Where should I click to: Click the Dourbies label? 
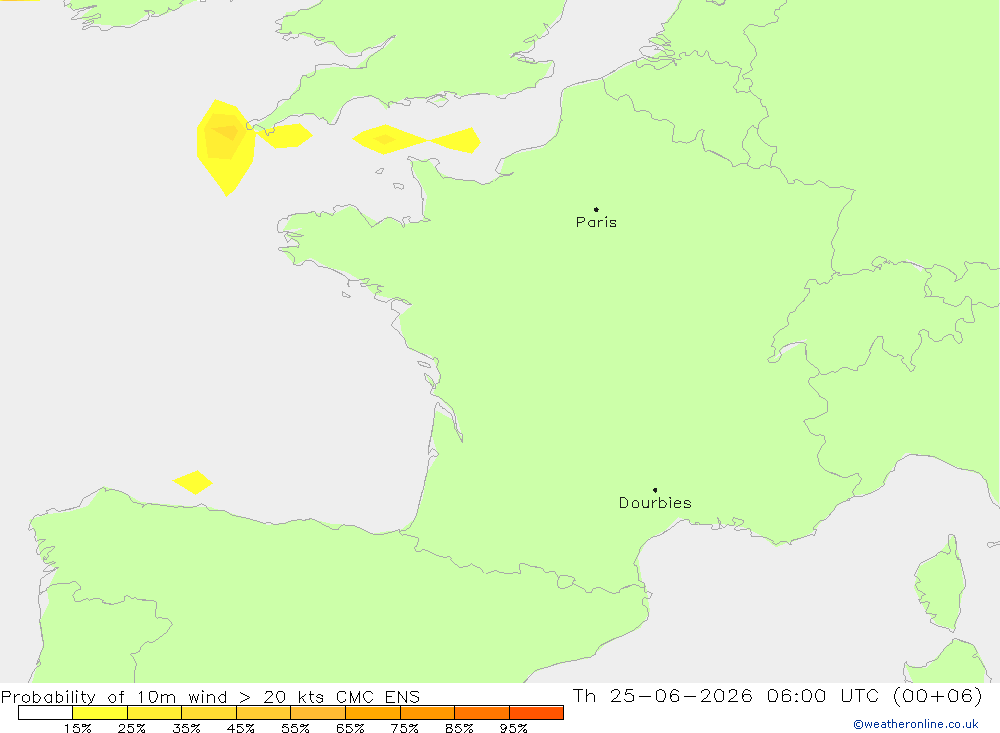click(655, 503)
